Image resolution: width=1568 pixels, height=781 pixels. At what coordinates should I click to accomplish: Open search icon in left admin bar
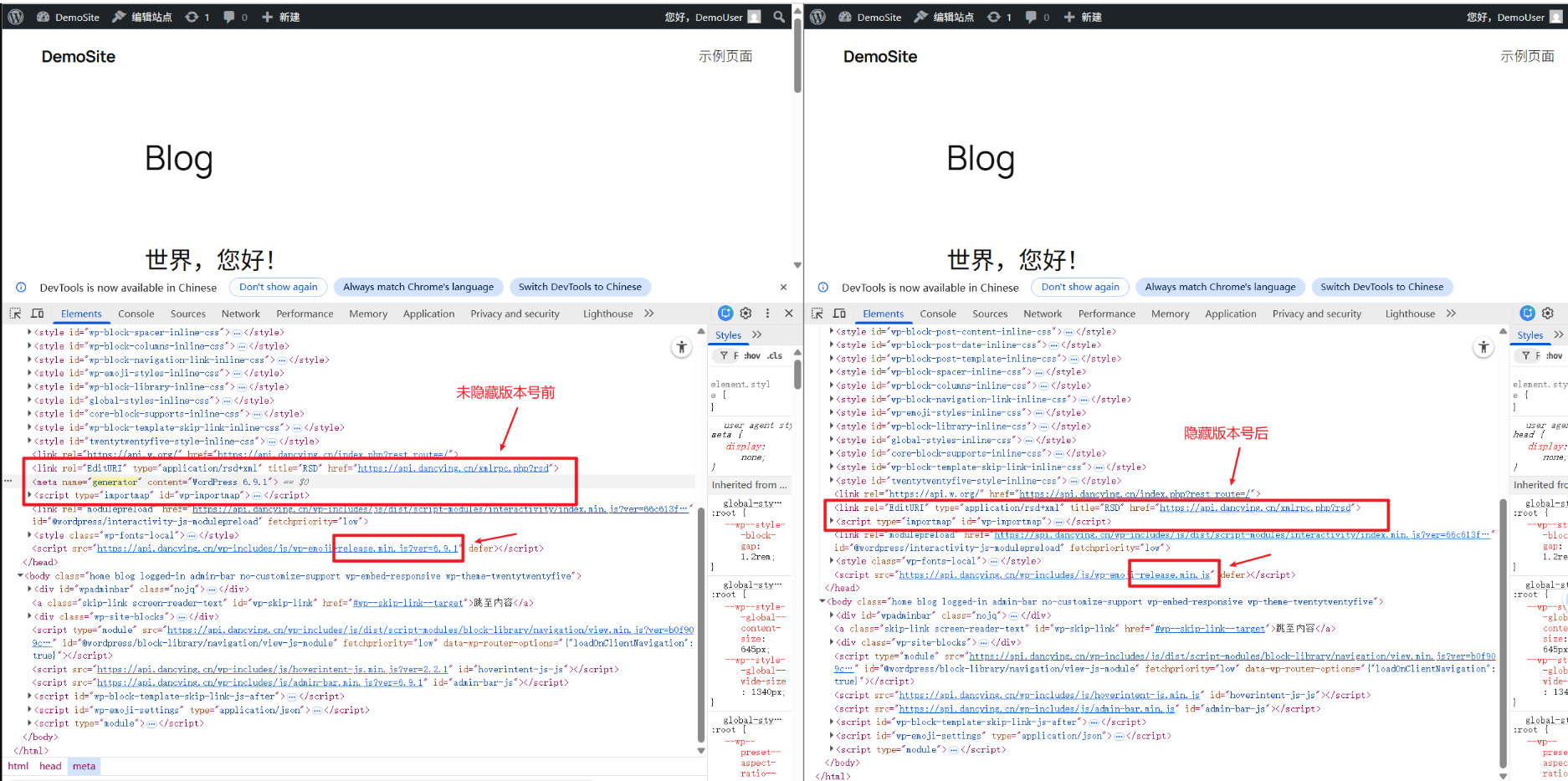[x=779, y=17]
